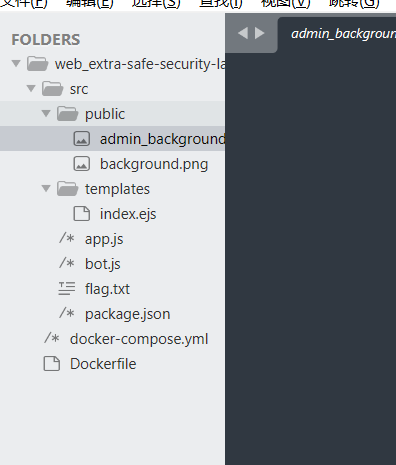Viewport: 396px width, 465px height.
Task: Go to previous tab with left arrow
Action: pyautogui.click(x=243, y=33)
